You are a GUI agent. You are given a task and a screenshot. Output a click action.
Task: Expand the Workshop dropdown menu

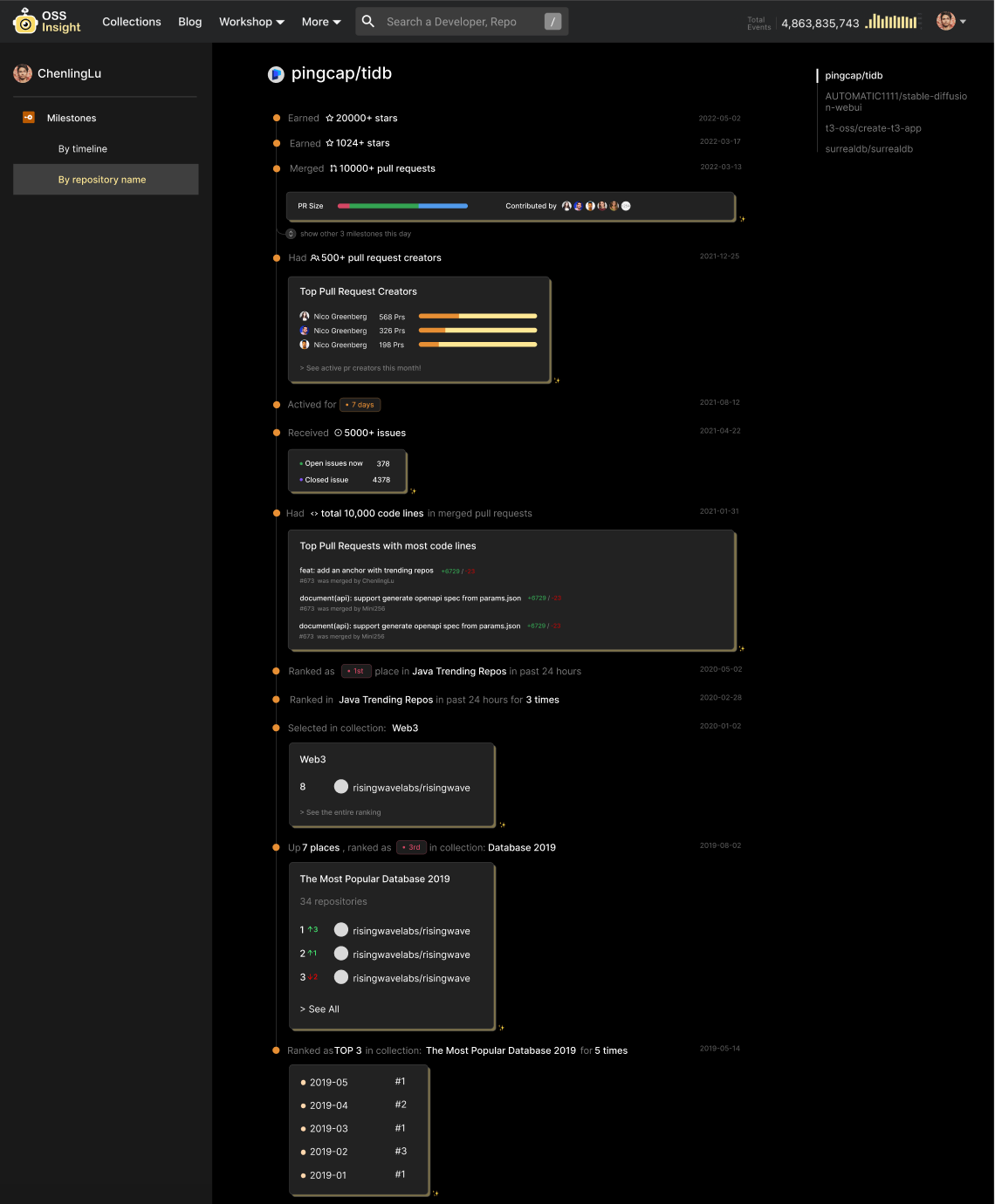(x=251, y=22)
